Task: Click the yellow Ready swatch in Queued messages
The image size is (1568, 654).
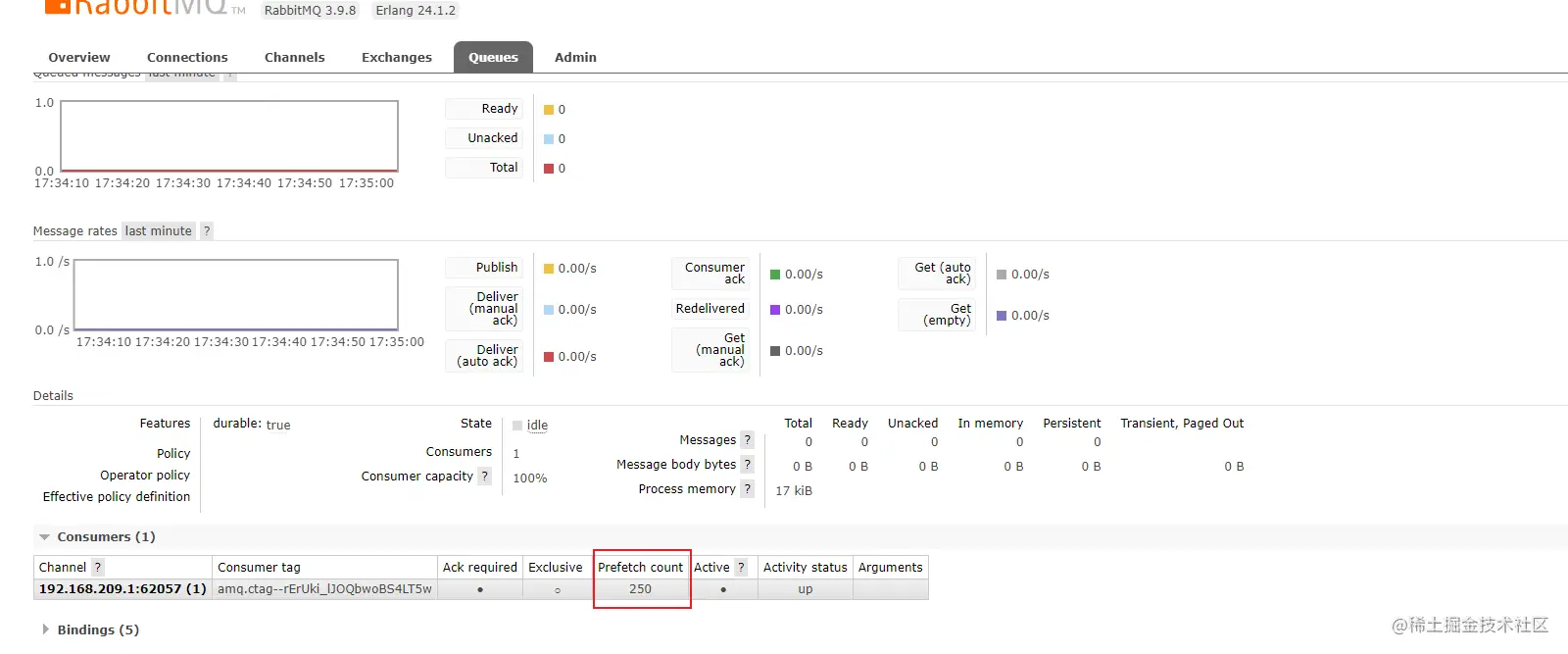Action: point(549,110)
